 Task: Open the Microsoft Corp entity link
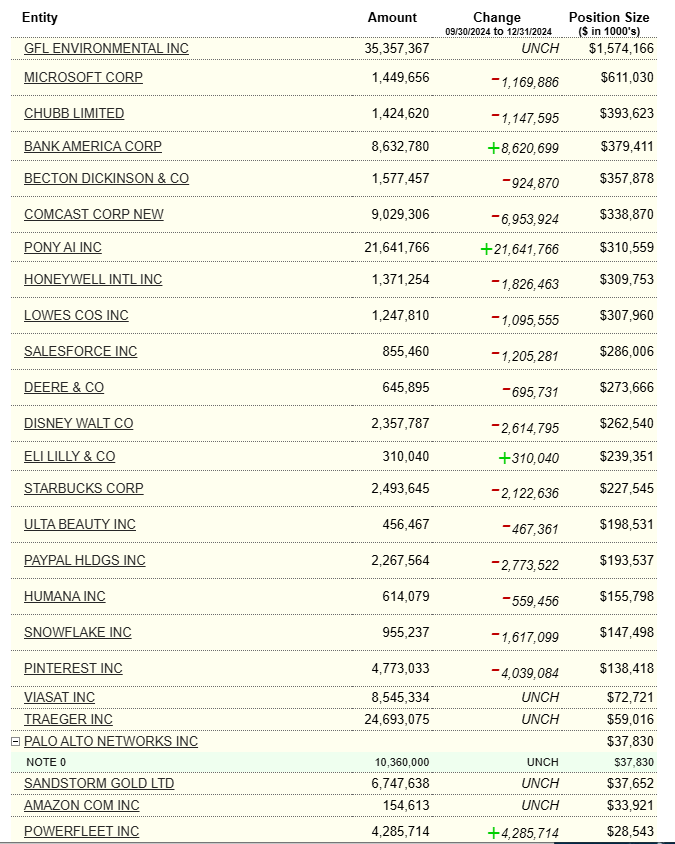[x=83, y=78]
